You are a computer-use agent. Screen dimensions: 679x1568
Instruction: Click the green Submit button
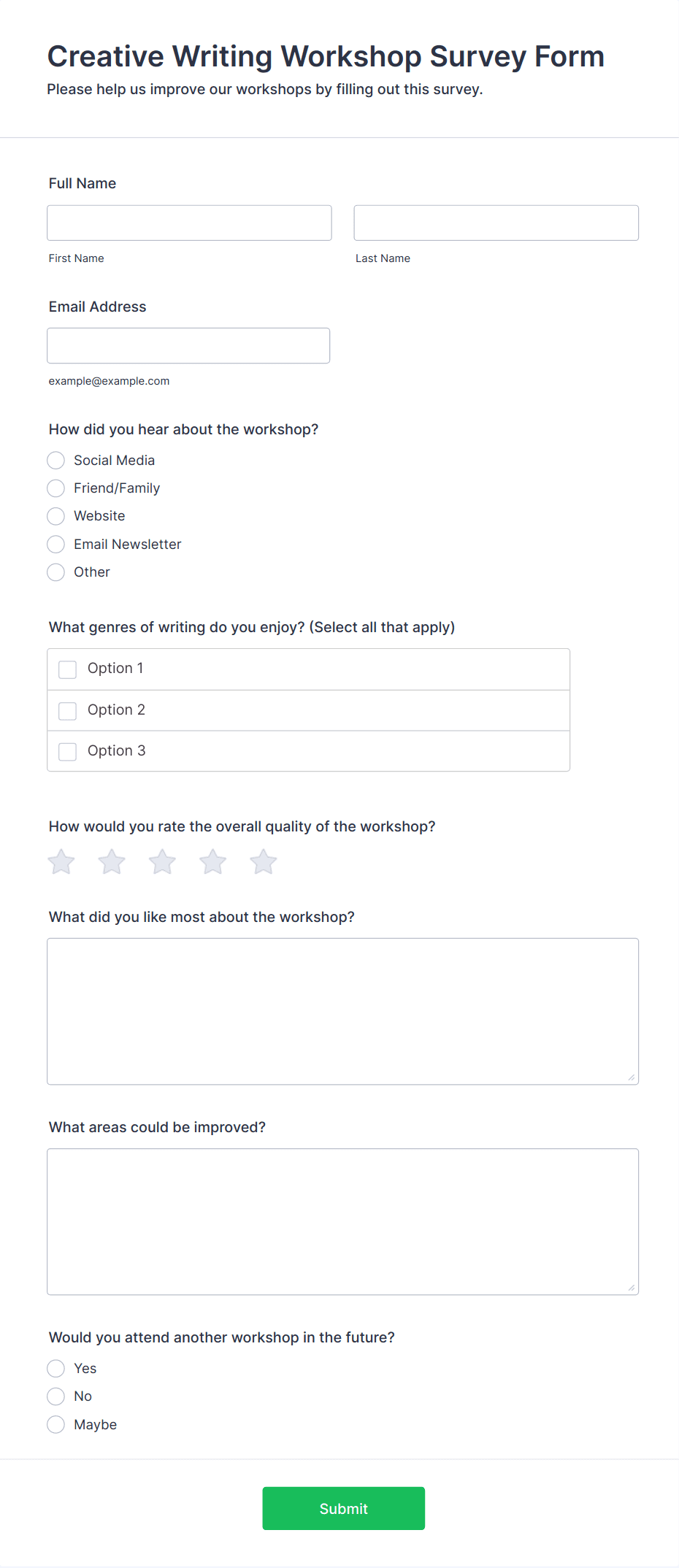[x=343, y=1509]
